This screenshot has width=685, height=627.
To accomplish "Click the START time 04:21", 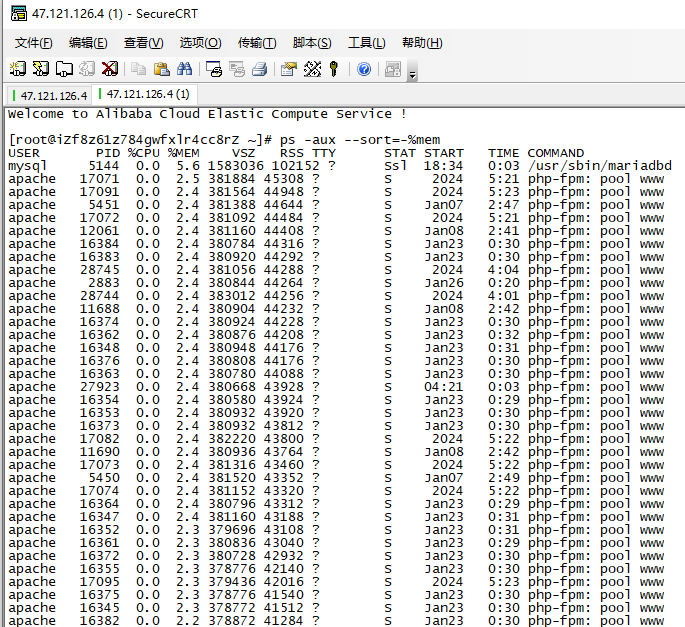I will tap(443, 387).
